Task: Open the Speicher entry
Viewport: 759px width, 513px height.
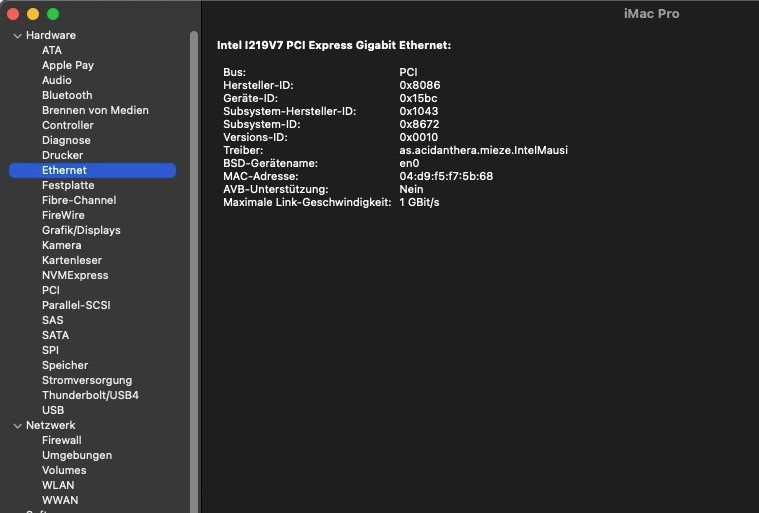Action: pyautogui.click(x=65, y=365)
